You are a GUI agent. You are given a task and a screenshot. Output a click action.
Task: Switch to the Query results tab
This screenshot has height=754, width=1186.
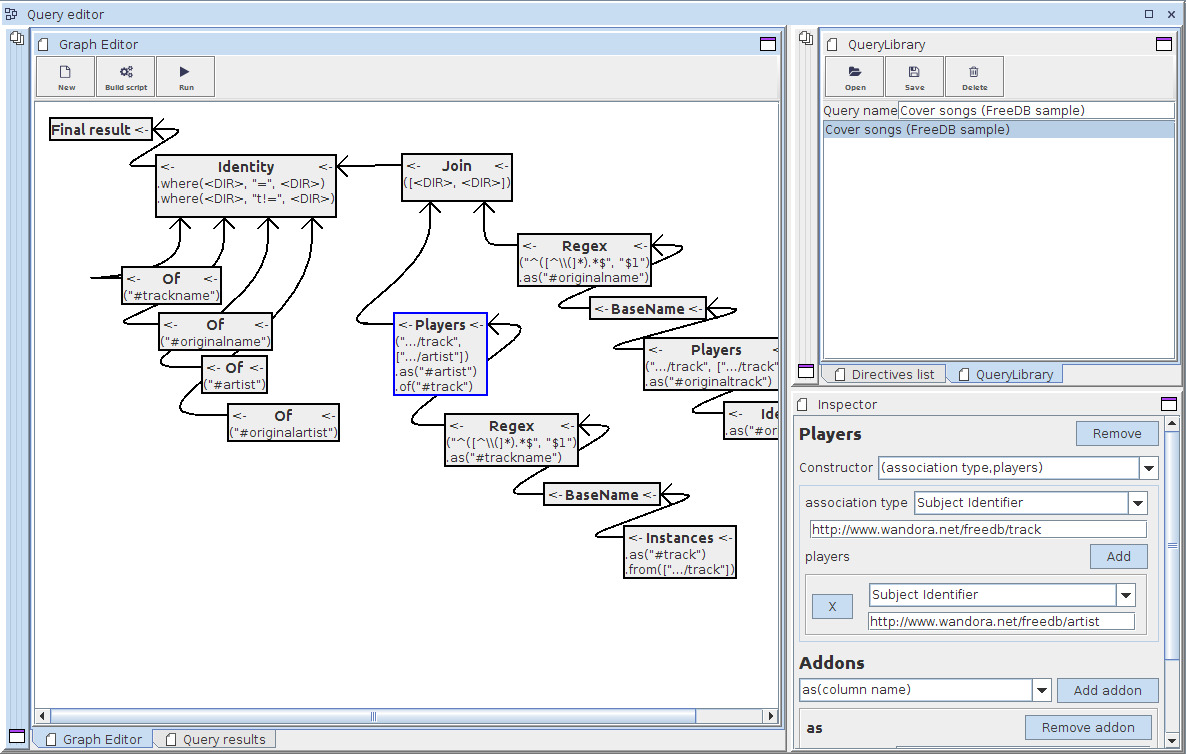coord(216,739)
